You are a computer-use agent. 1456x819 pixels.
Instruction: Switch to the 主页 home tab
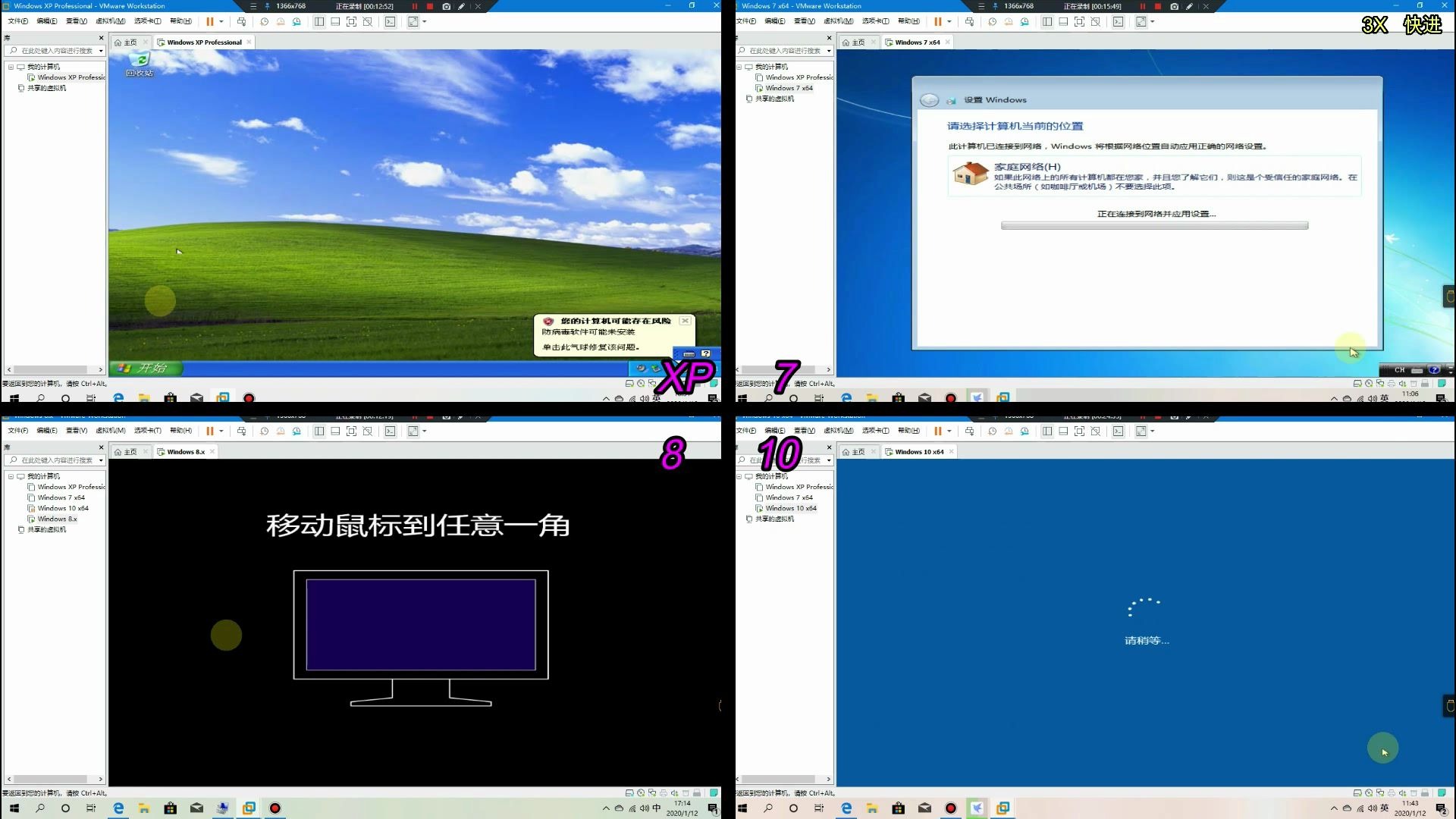pos(129,42)
